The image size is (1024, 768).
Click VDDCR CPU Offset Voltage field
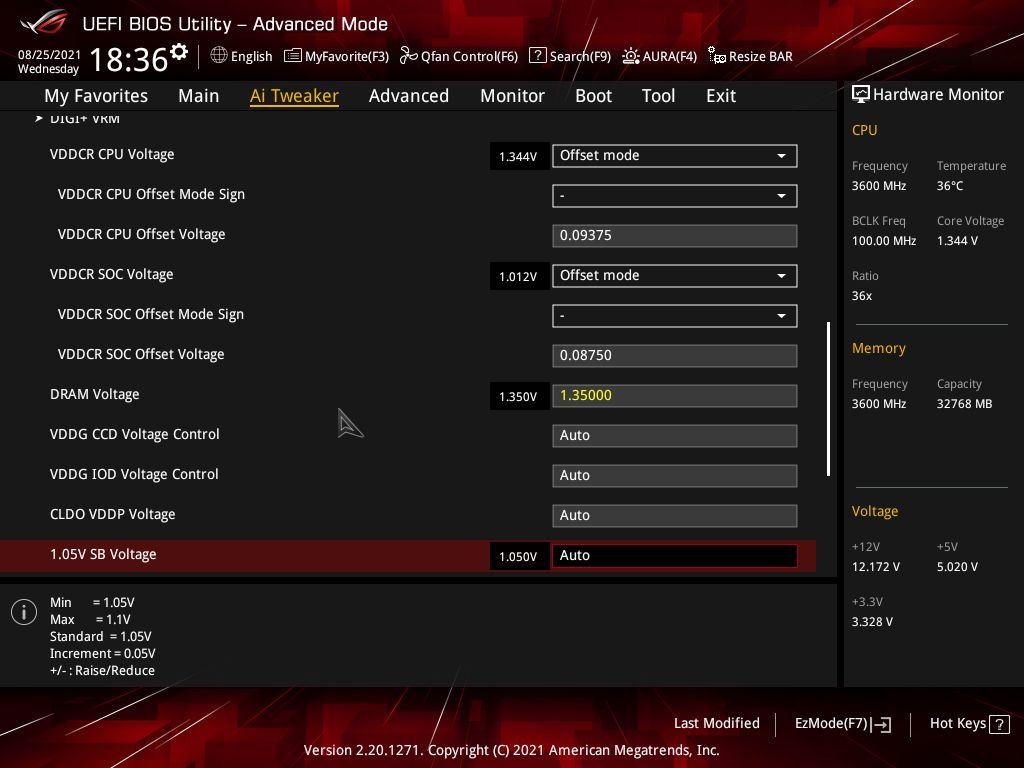675,236
